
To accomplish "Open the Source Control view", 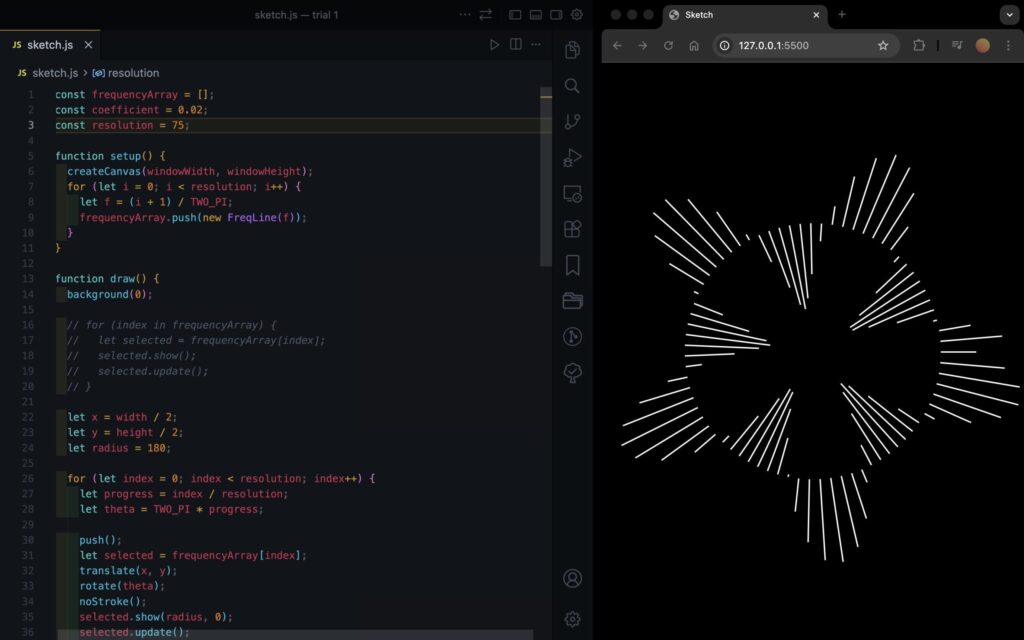I will point(573,121).
